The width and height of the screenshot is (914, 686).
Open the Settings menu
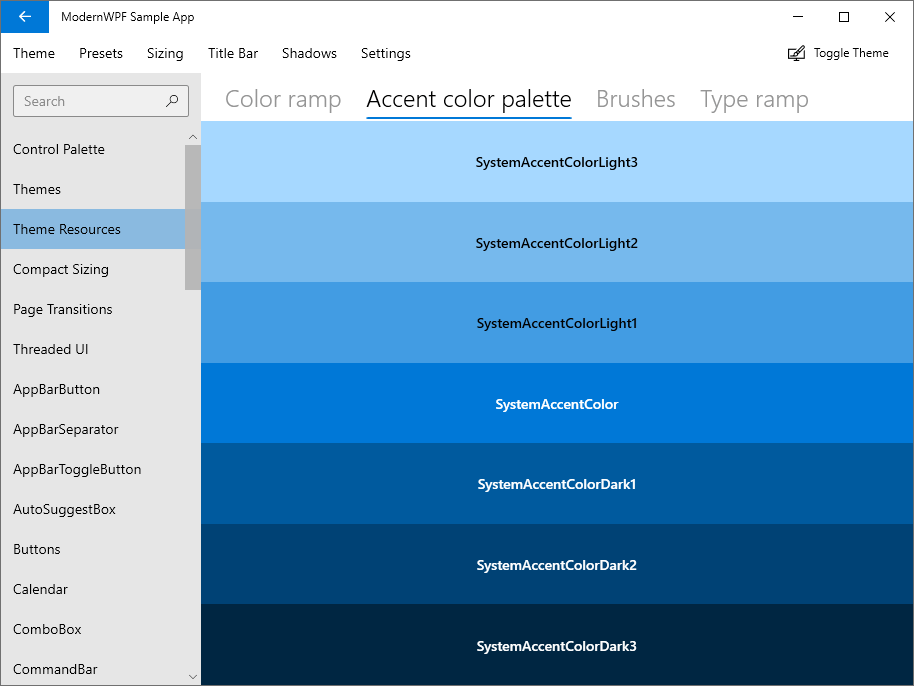385,53
